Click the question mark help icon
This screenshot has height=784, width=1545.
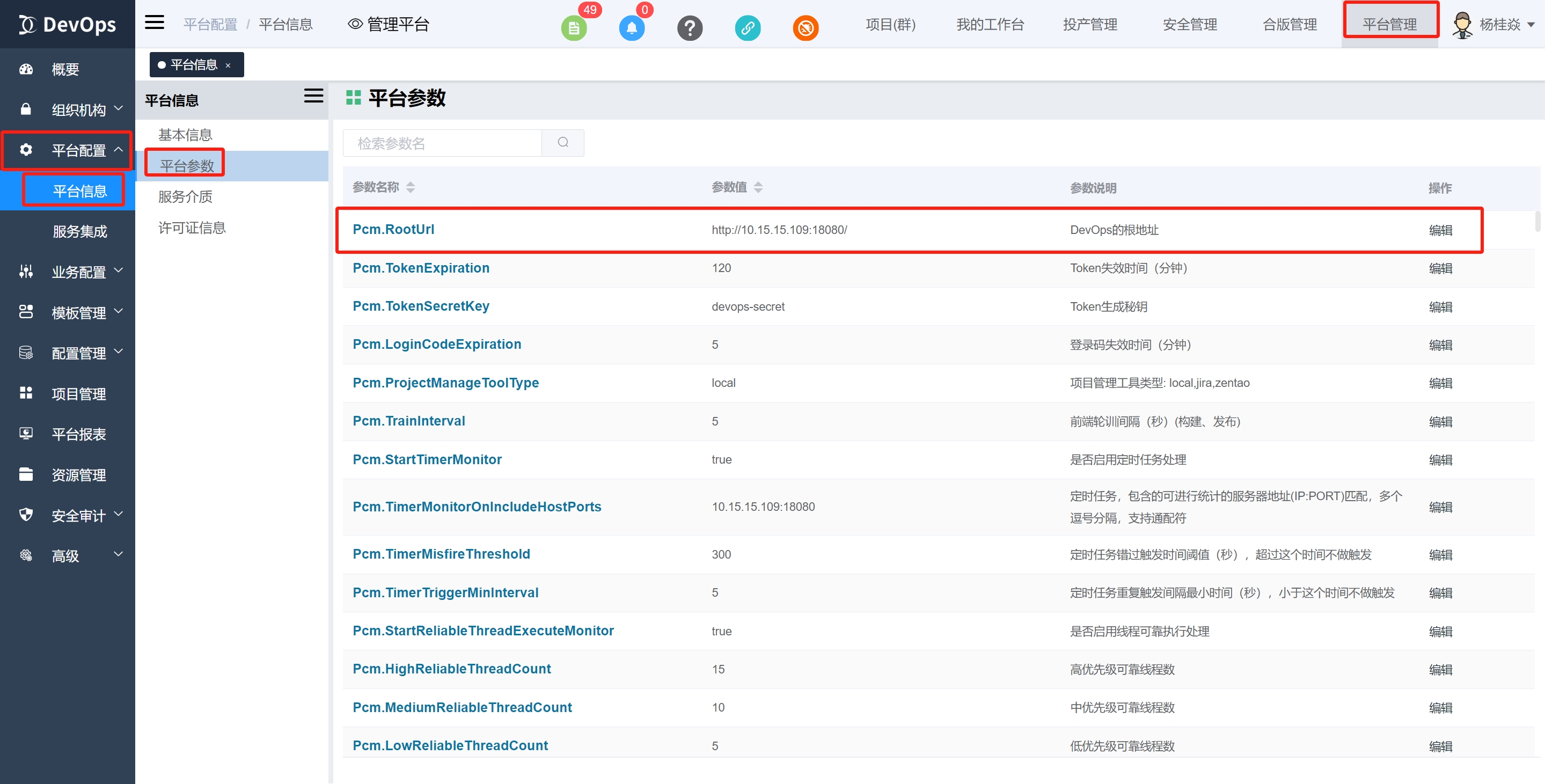click(x=690, y=27)
